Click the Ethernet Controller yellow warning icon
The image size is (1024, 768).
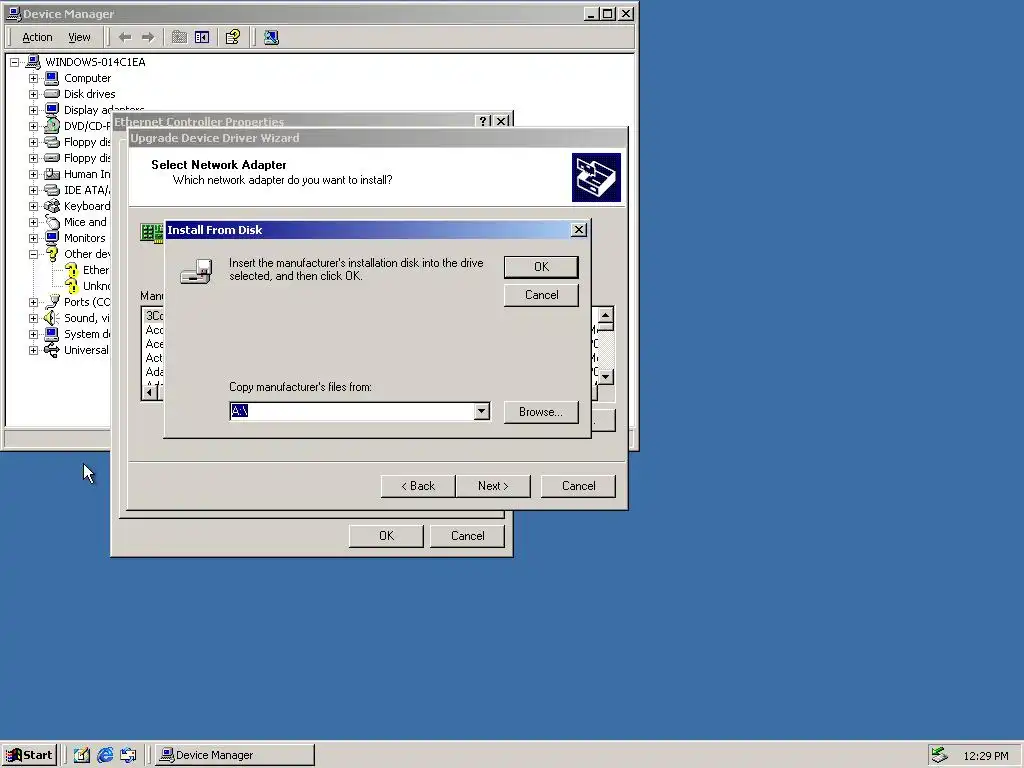pyautogui.click(x=71, y=270)
